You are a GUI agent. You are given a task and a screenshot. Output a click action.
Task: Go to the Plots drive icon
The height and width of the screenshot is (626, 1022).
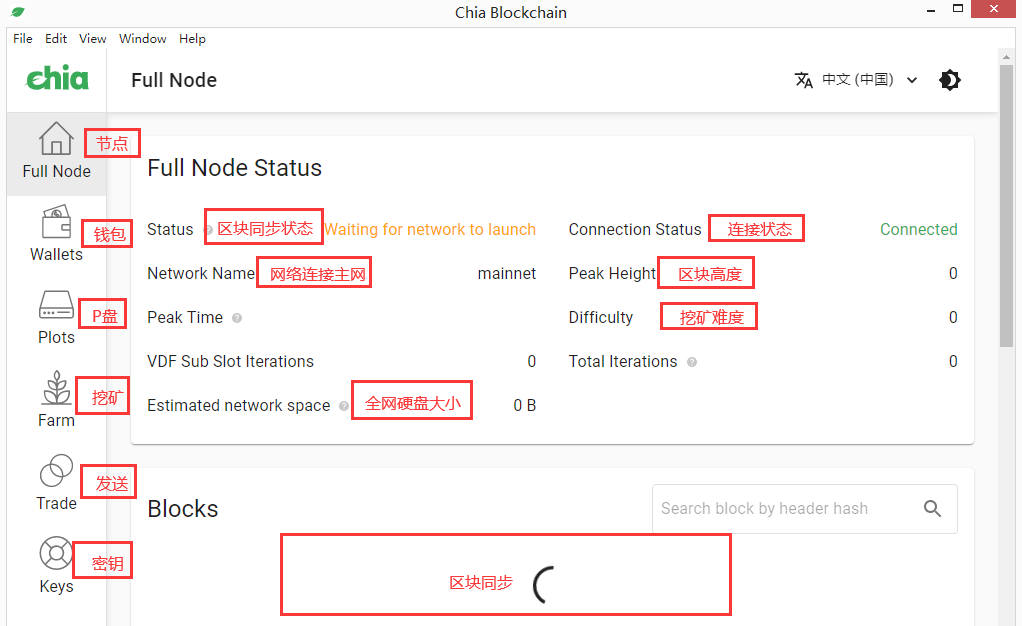click(x=56, y=305)
